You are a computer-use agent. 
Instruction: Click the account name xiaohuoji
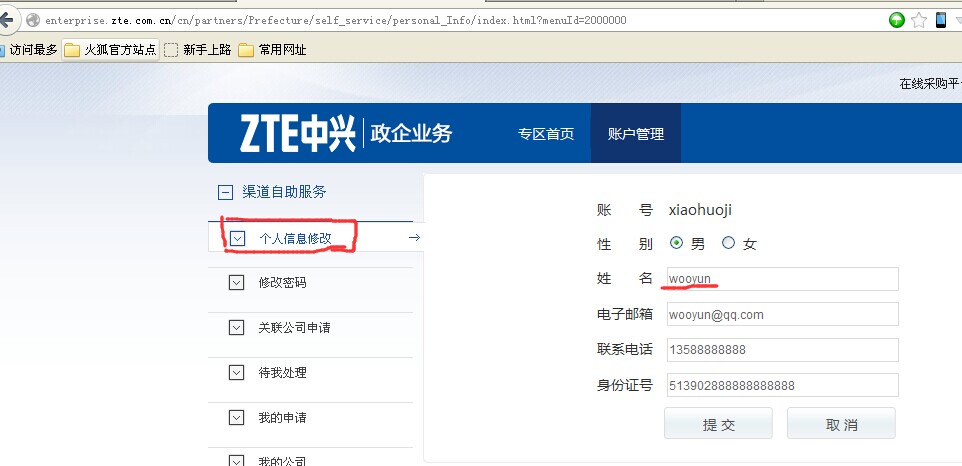tap(700, 210)
